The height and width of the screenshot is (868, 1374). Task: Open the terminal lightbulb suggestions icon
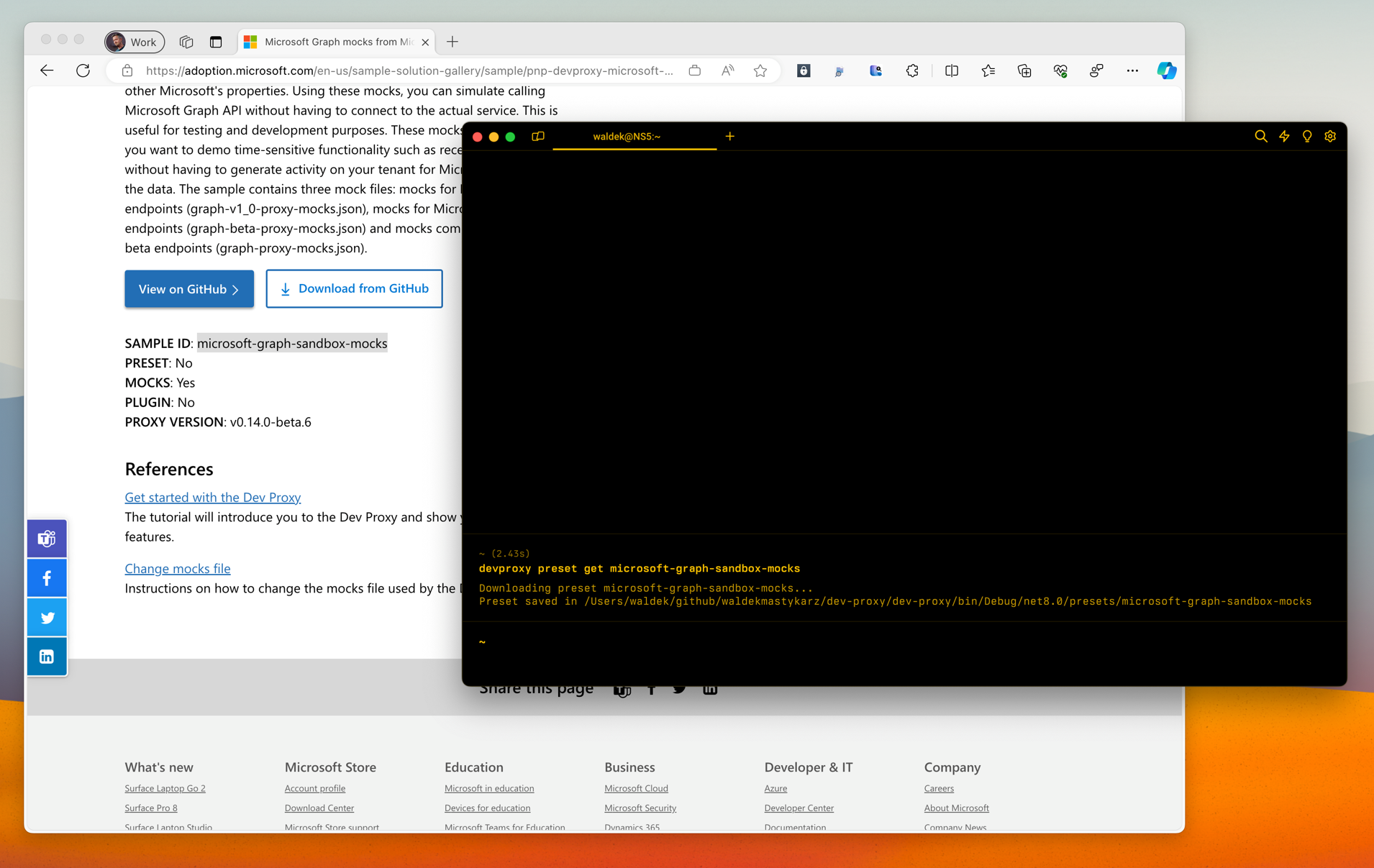[x=1307, y=136]
